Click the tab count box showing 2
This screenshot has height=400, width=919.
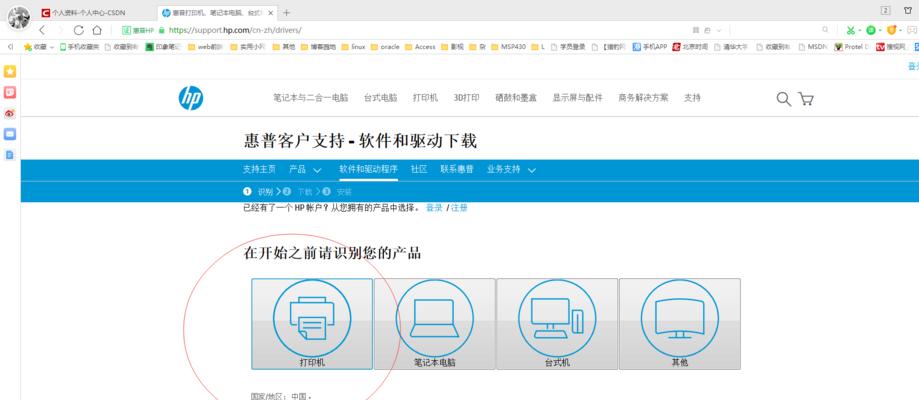tap(886, 10)
